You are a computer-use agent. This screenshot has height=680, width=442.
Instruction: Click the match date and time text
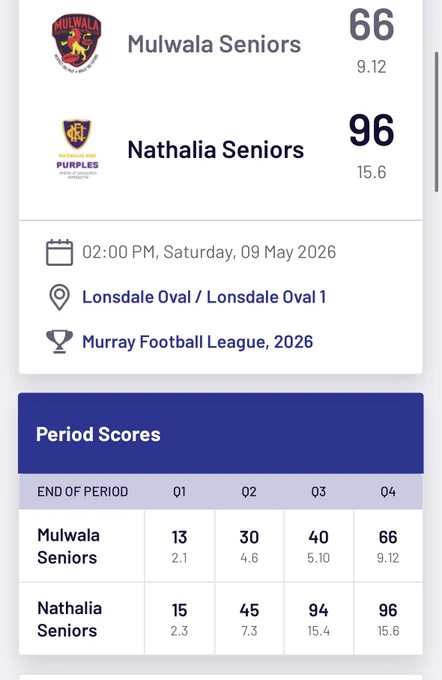tap(209, 252)
